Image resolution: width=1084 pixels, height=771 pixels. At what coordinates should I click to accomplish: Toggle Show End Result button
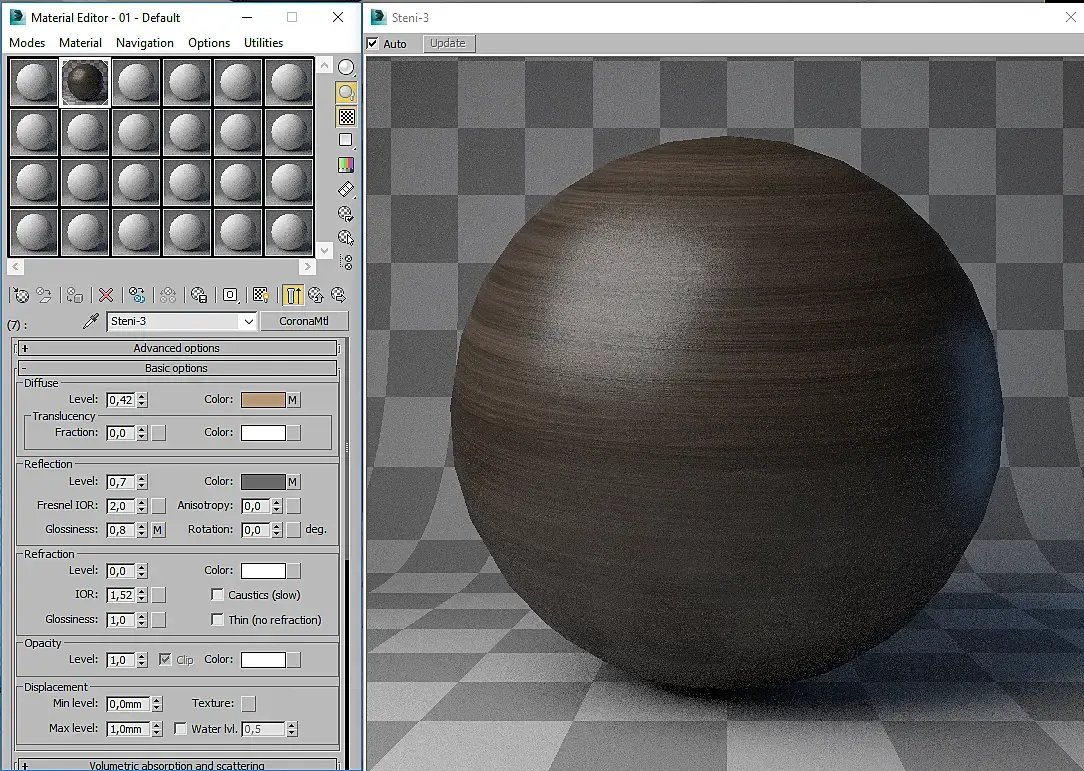pyautogui.click(x=293, y=295)
